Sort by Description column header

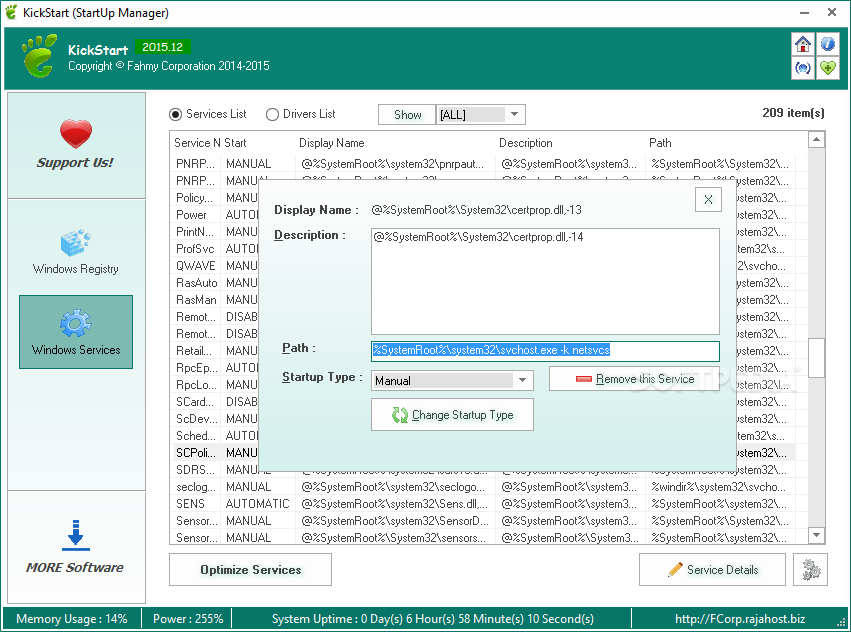pos(525,143)
